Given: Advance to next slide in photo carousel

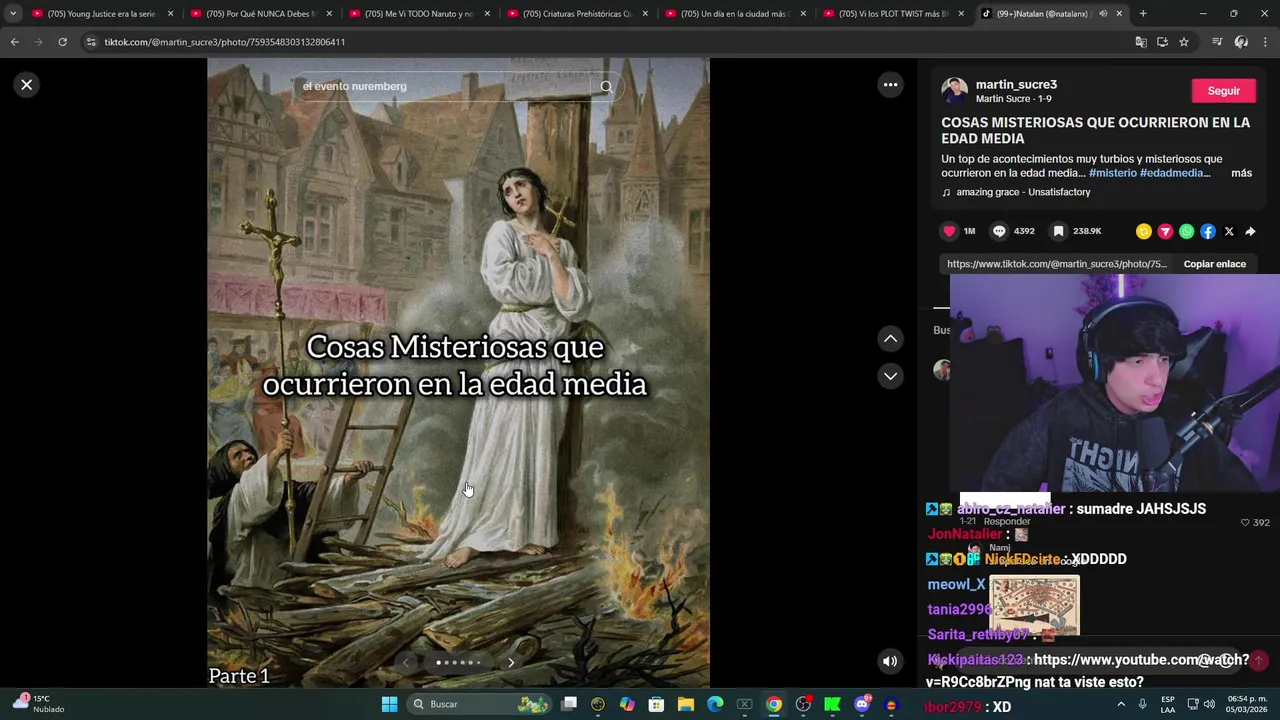Looking at the screenshot, I should [x=511, y=662].
